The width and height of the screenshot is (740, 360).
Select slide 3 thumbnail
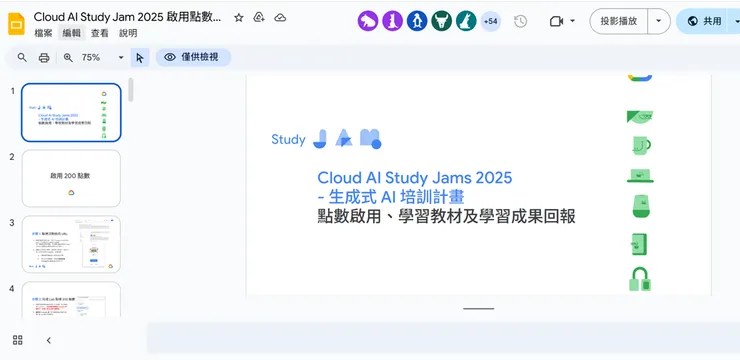(x=71, y=244)
